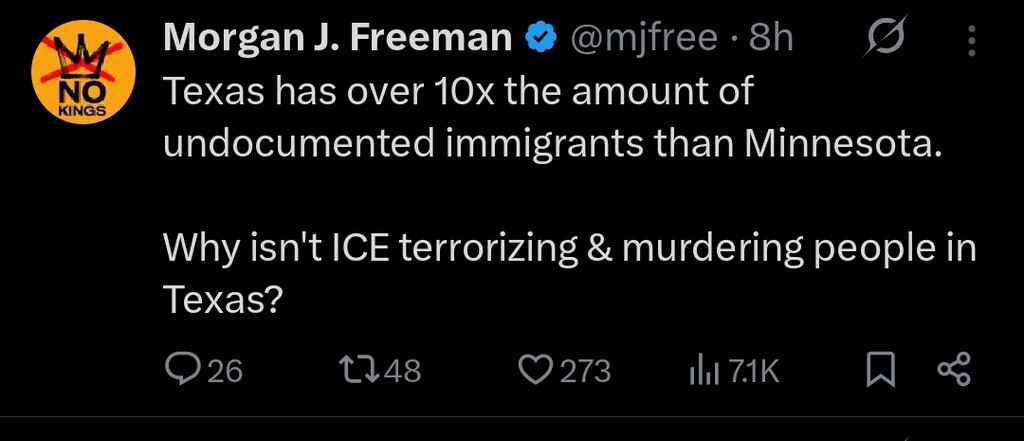
Task: Open the tweet text about Texas immigrants
Action: click(x=551, y=119)
